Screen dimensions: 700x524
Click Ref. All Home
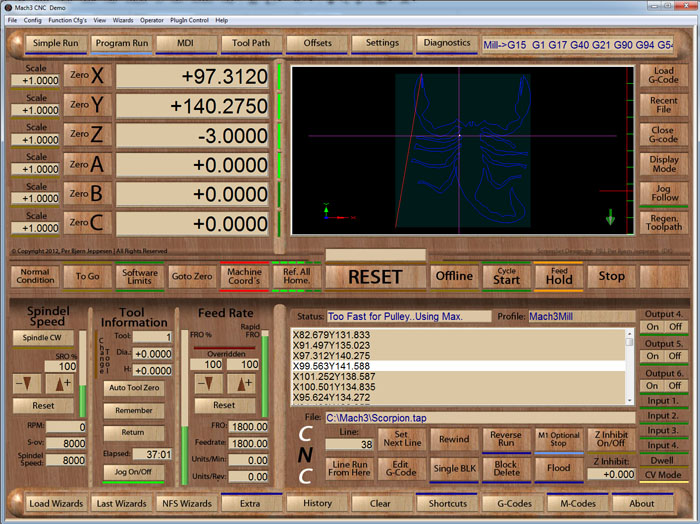296,276
